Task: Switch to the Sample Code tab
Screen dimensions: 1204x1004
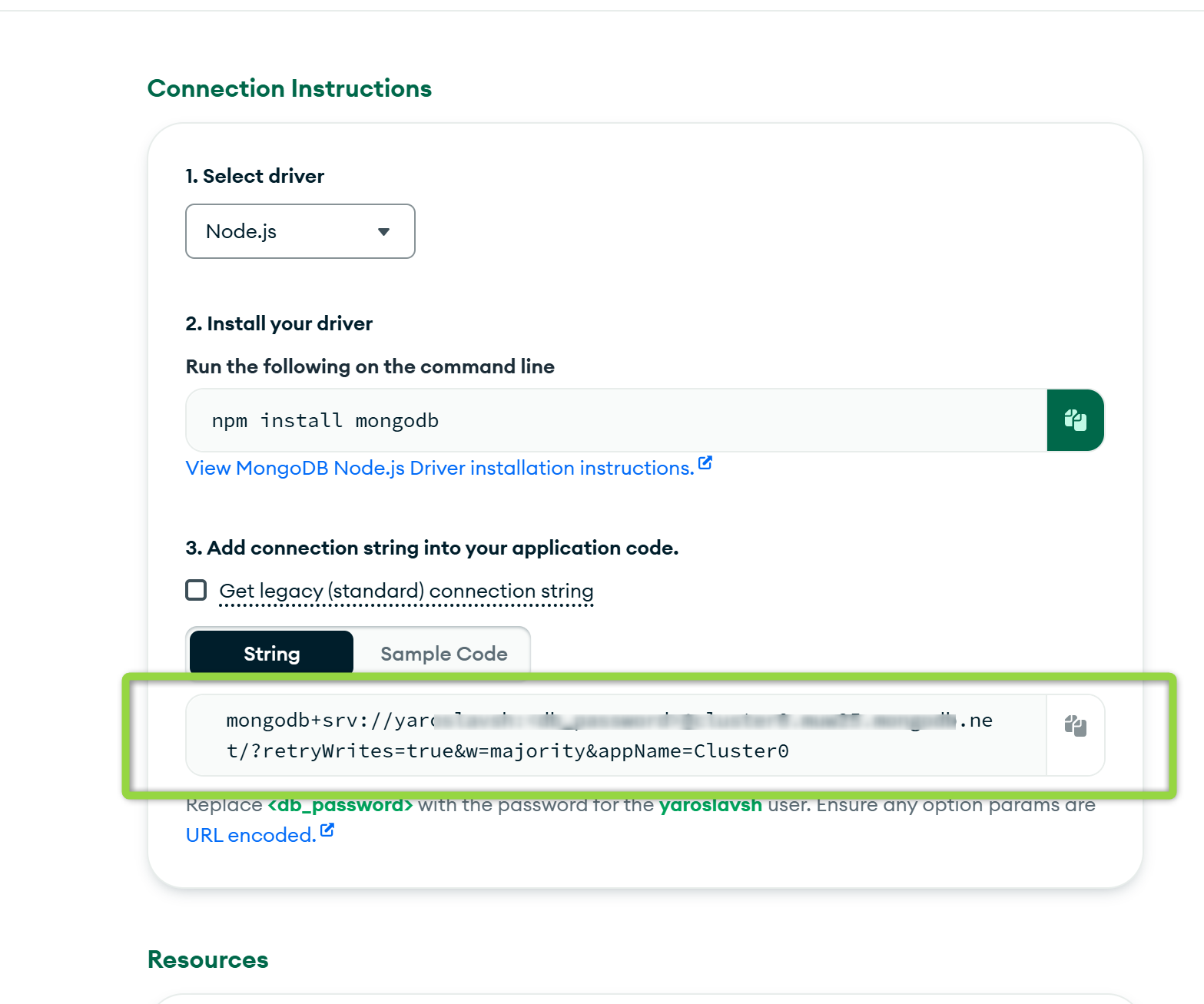Action: pyautogui.click(x=443, y=654)
